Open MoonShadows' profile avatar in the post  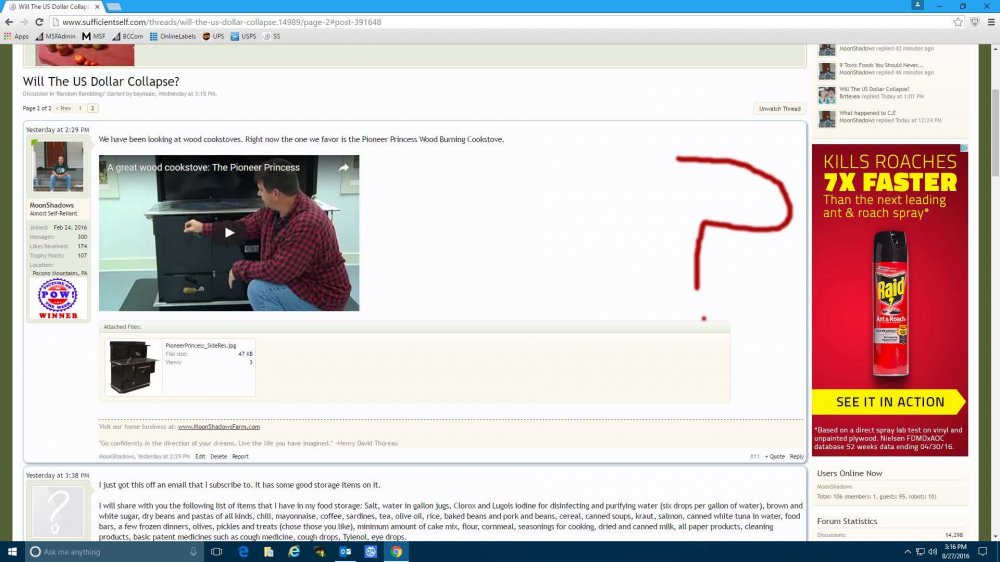coord(58,166)
